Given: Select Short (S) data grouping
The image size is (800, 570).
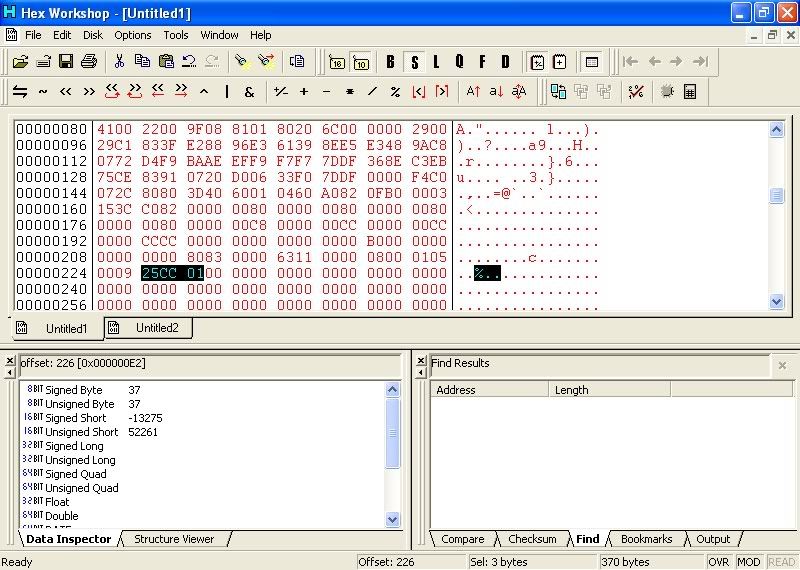Looking at the screenshot, I should 414,62.
